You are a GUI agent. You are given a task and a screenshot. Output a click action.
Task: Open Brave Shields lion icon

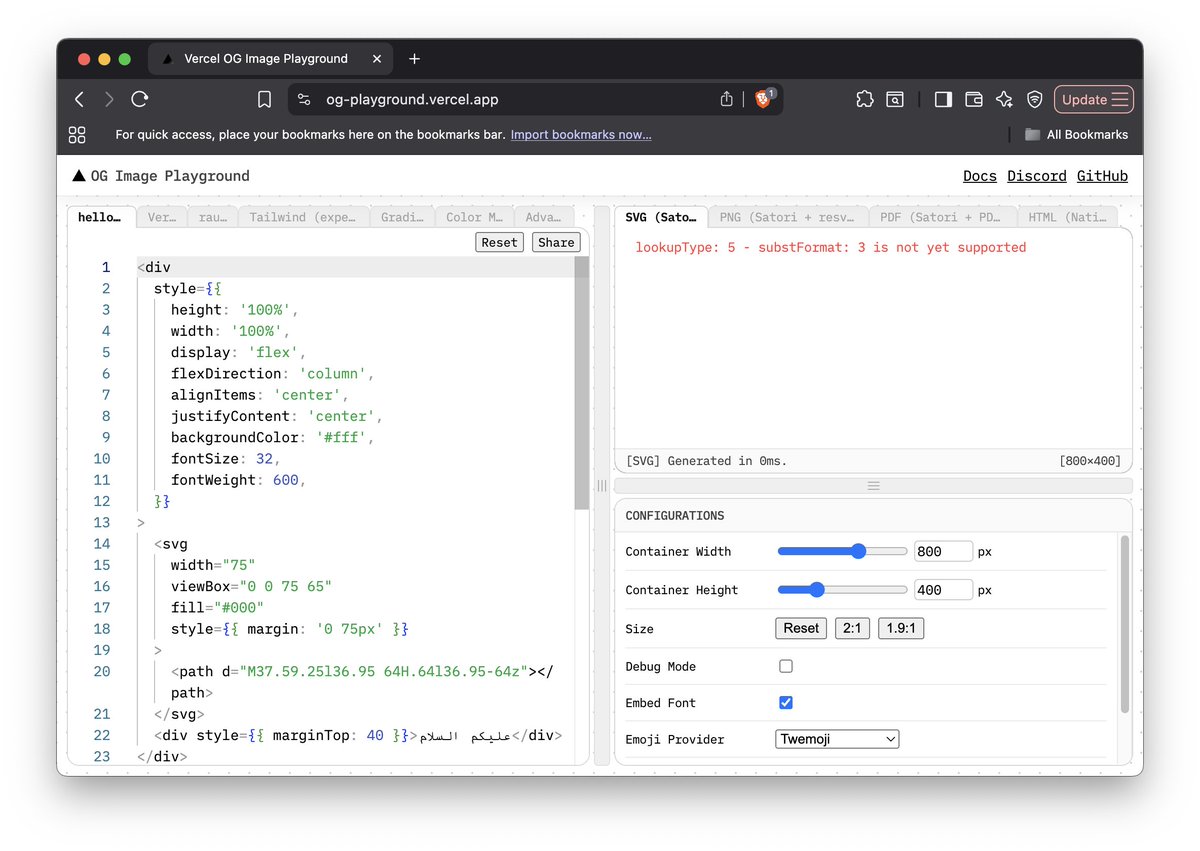tap(764, 98)
